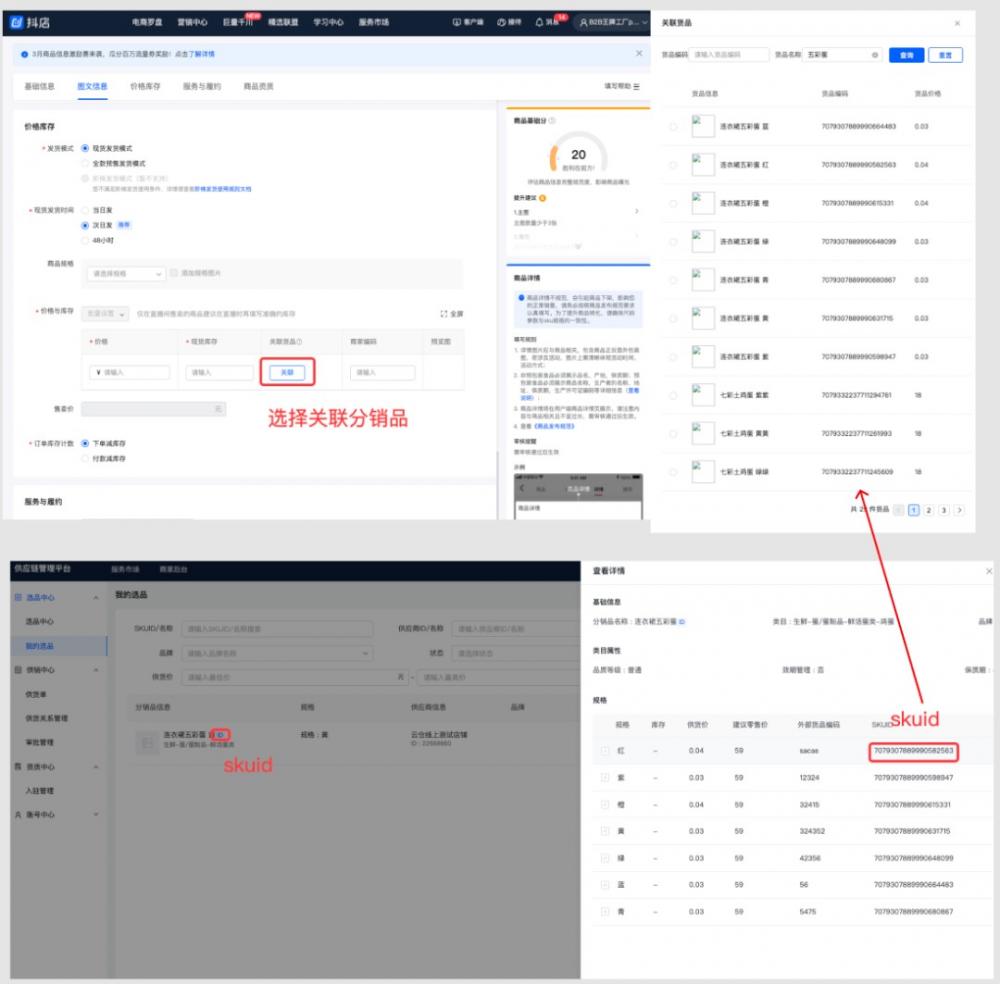Image resolution: width=1000 pixels, height=984 pixels.
Task: Select 48小时 radio option
Action: 85,240
